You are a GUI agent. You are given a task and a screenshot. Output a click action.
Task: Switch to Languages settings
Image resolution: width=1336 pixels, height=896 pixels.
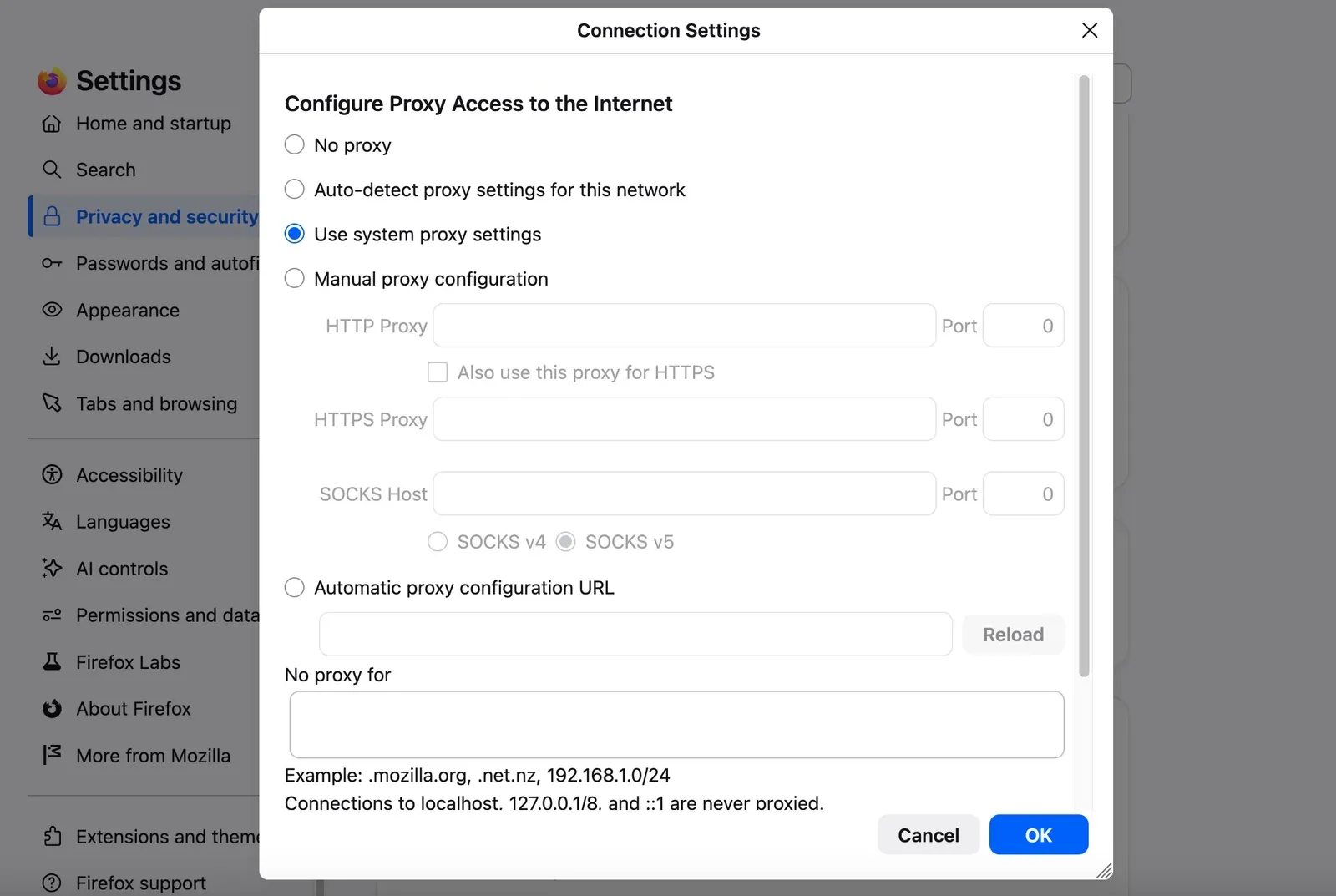point(123,522)
